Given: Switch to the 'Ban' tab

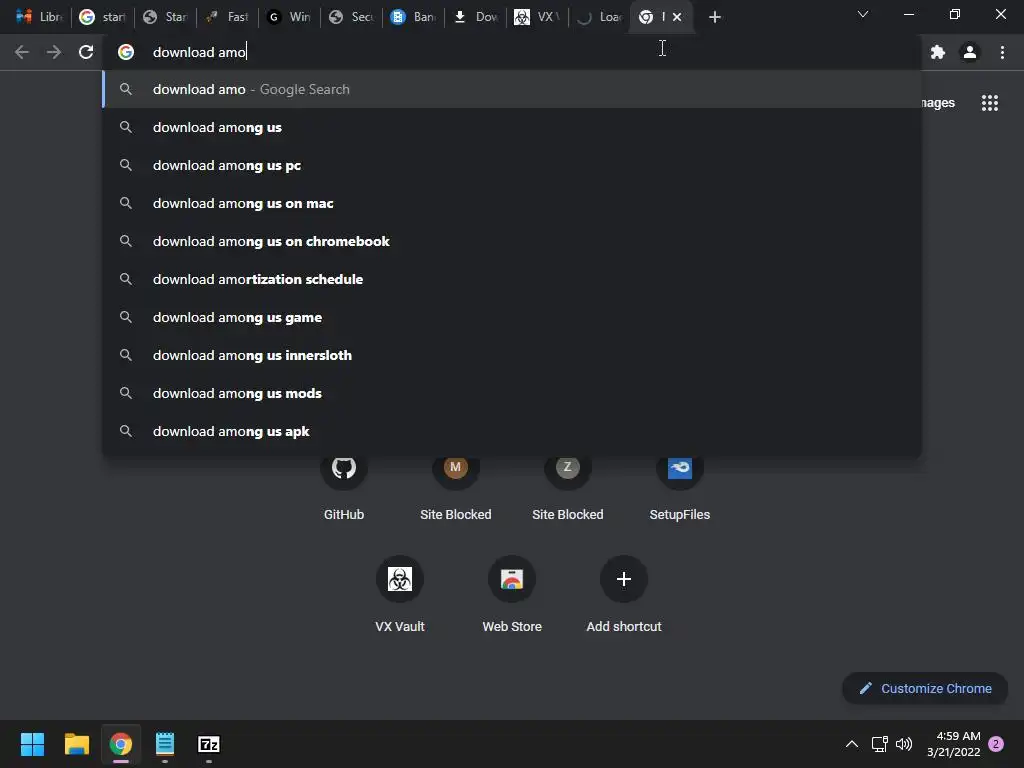Looking at the screenshot, I should click(x=413, y=17).
